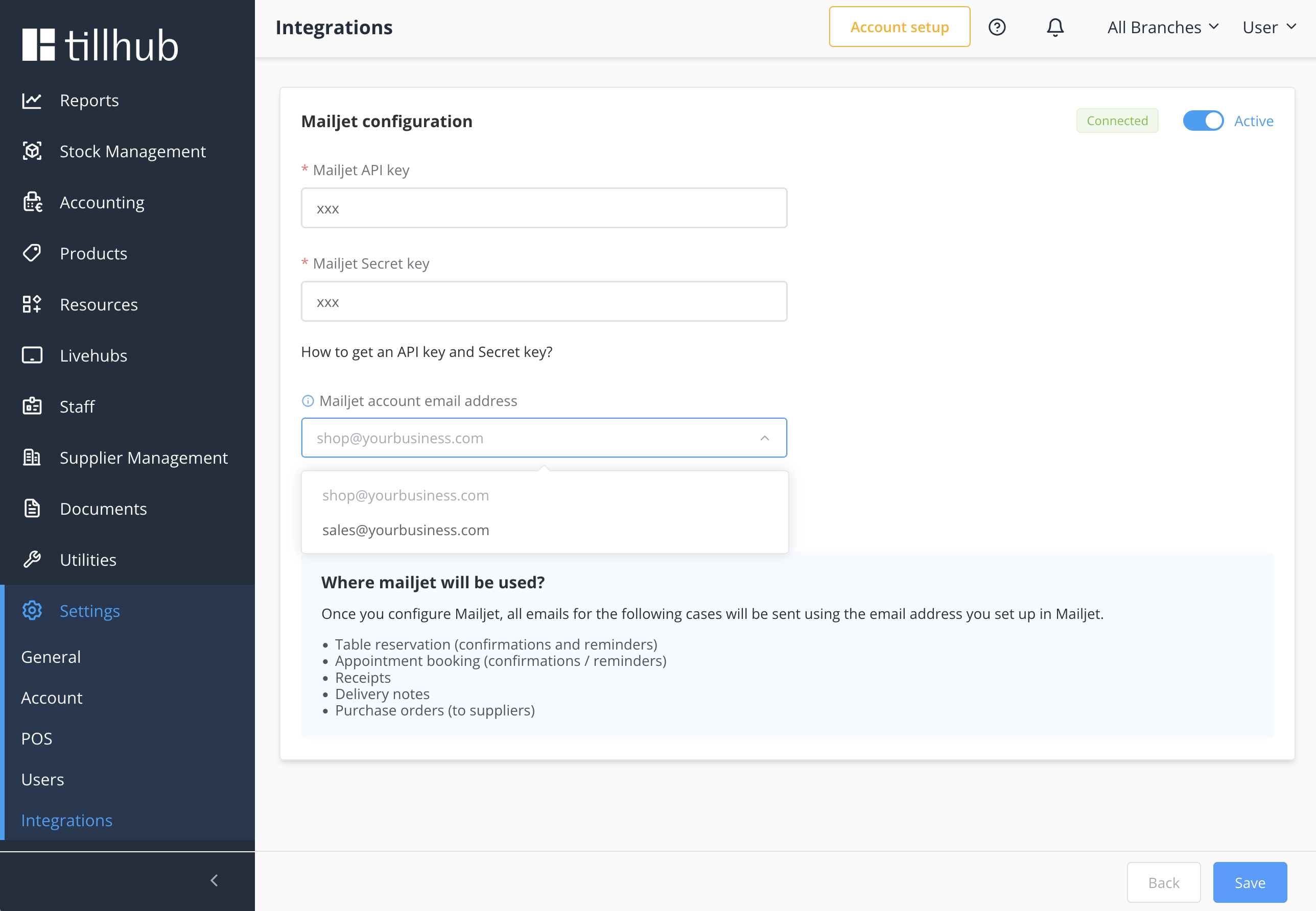Toggle the Mailjet Active switch off
Screen dimensions: 1316x911
click(1203, 121)
